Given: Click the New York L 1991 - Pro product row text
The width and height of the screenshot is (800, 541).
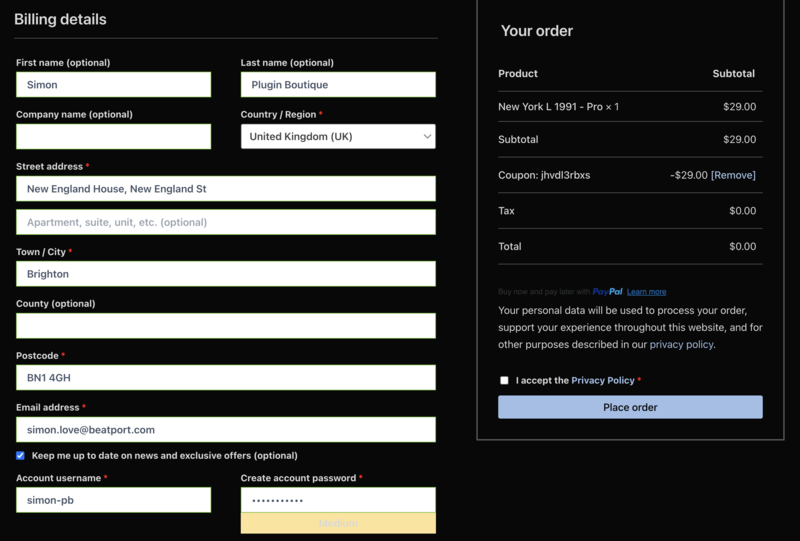Looking at the screenshot, I should pos(558,107).
